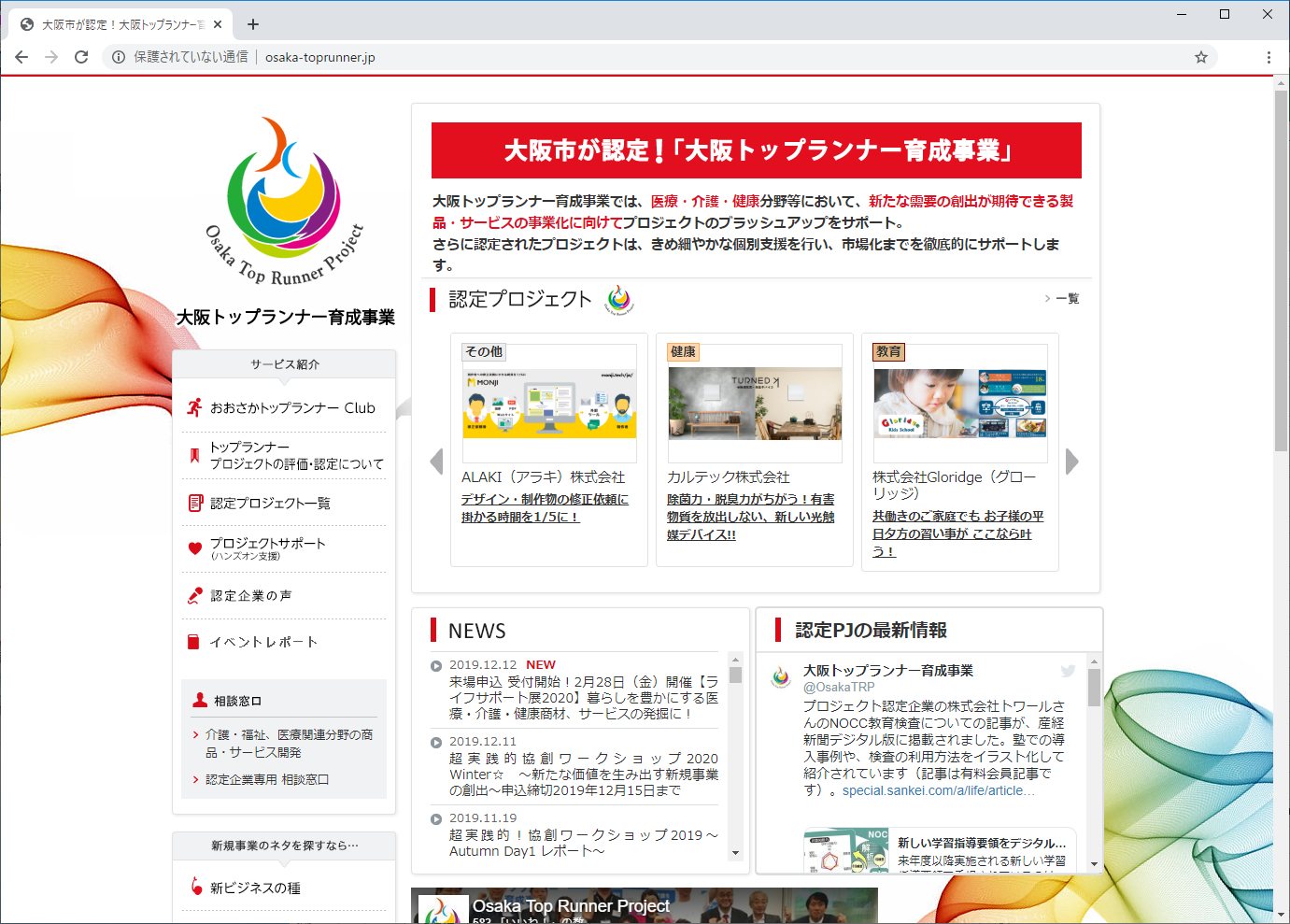Show next projects with right carousel arrow

point(1072,462)
